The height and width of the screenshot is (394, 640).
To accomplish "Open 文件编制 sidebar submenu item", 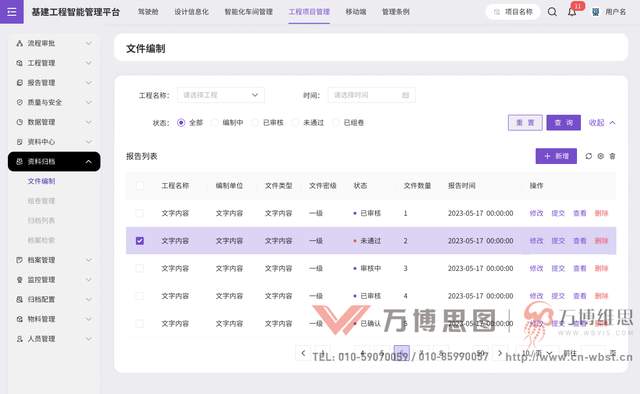I will point(41,181).
